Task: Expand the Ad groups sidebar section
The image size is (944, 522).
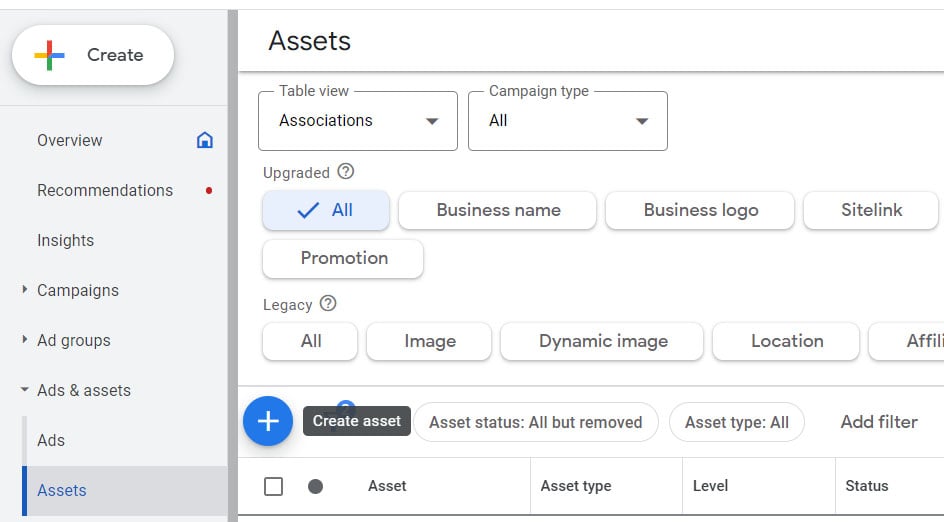Action: click(x=25, y=340)
